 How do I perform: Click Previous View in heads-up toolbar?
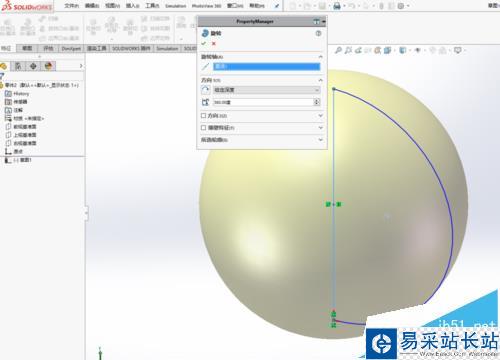[x=358, y=50]
